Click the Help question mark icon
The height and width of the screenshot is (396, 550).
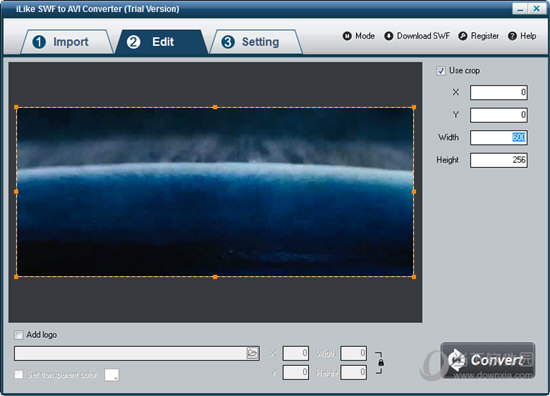click(512, 36)
